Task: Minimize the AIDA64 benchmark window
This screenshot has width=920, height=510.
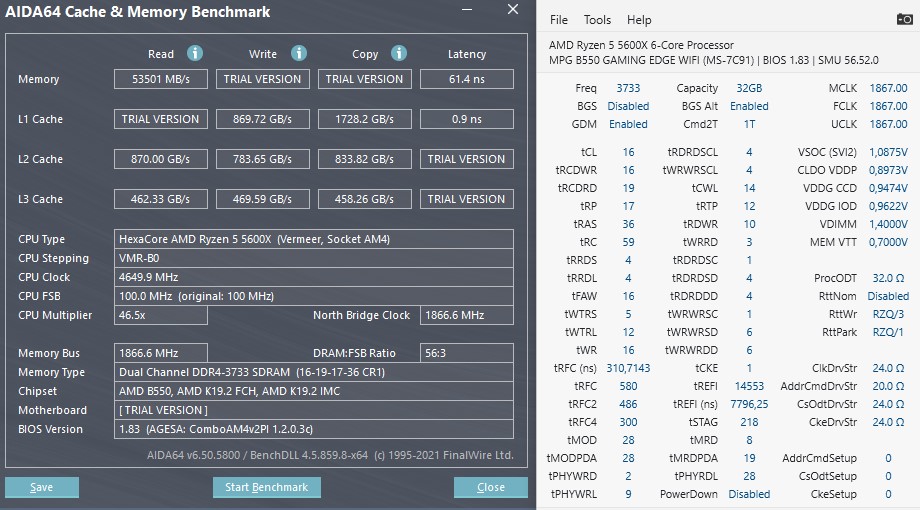Action: pyautogui.click(x=467, y=10)
